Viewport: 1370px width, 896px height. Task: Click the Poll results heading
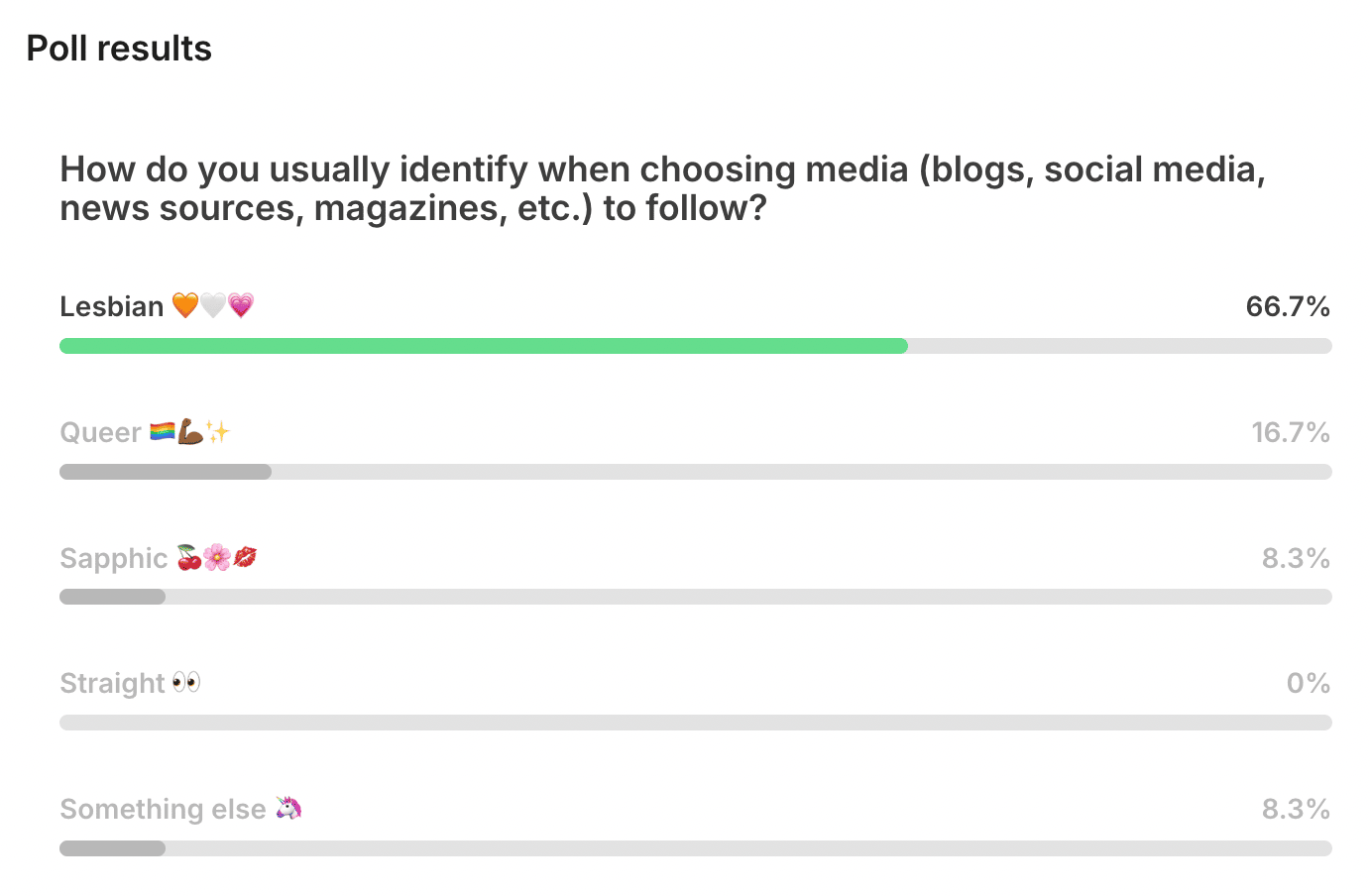(119, 49)
